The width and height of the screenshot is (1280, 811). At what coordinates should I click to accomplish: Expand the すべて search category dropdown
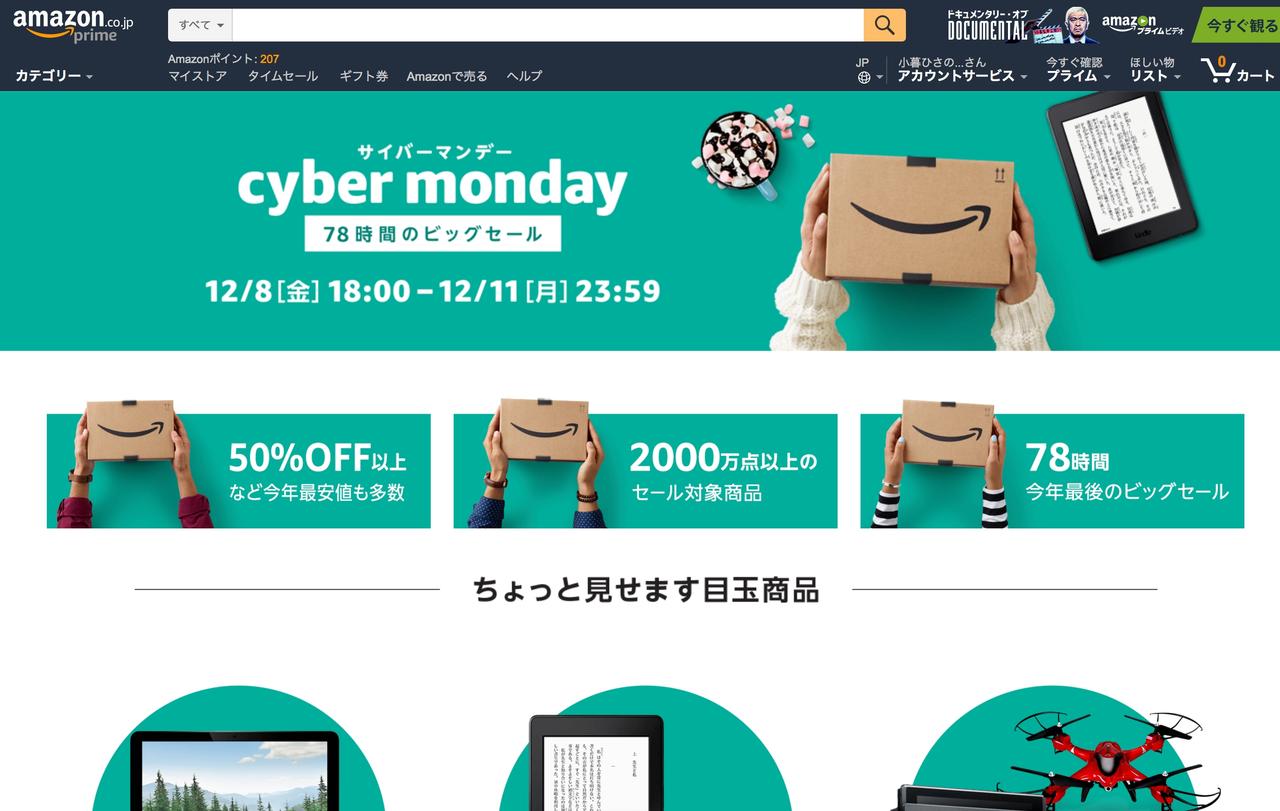[200, 25]
